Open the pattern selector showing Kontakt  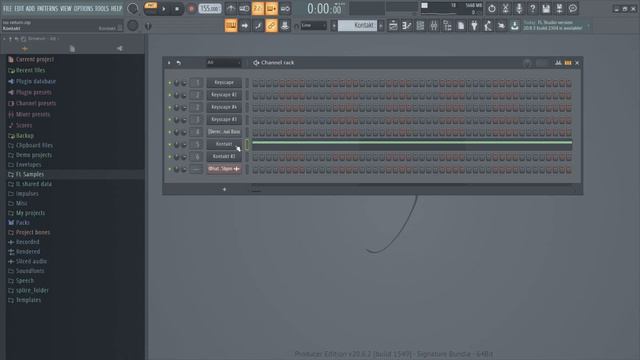357,26
